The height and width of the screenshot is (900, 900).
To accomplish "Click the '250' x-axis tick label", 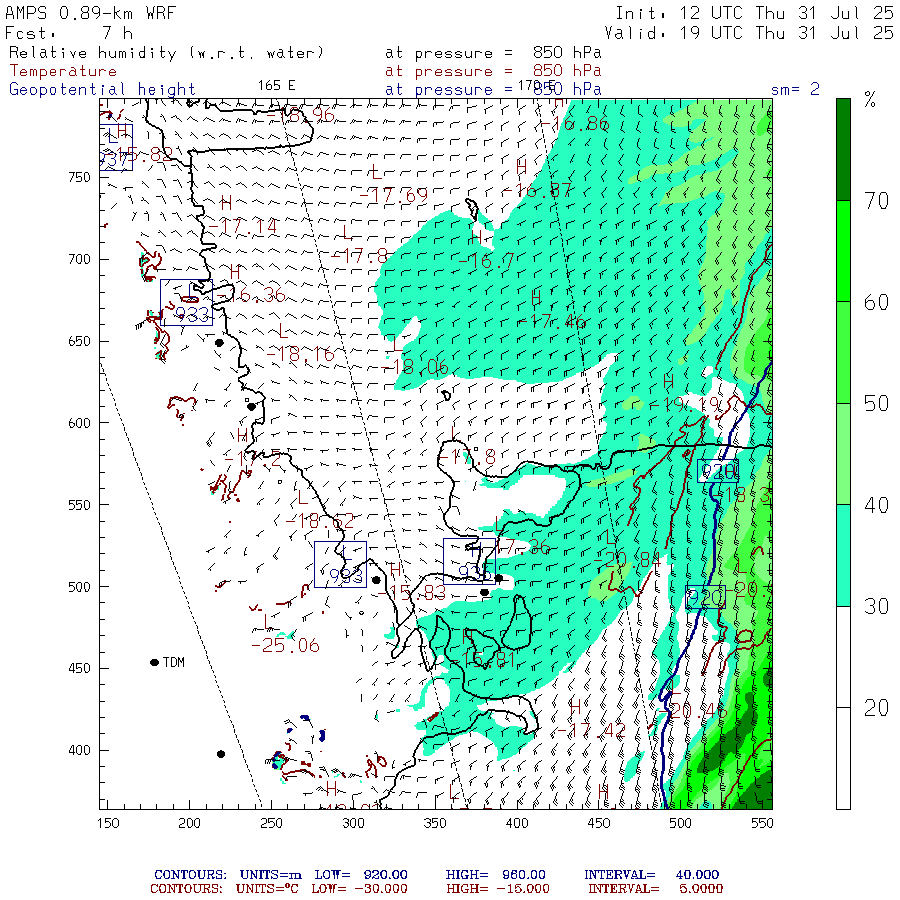I will click(x=271, y=823).
